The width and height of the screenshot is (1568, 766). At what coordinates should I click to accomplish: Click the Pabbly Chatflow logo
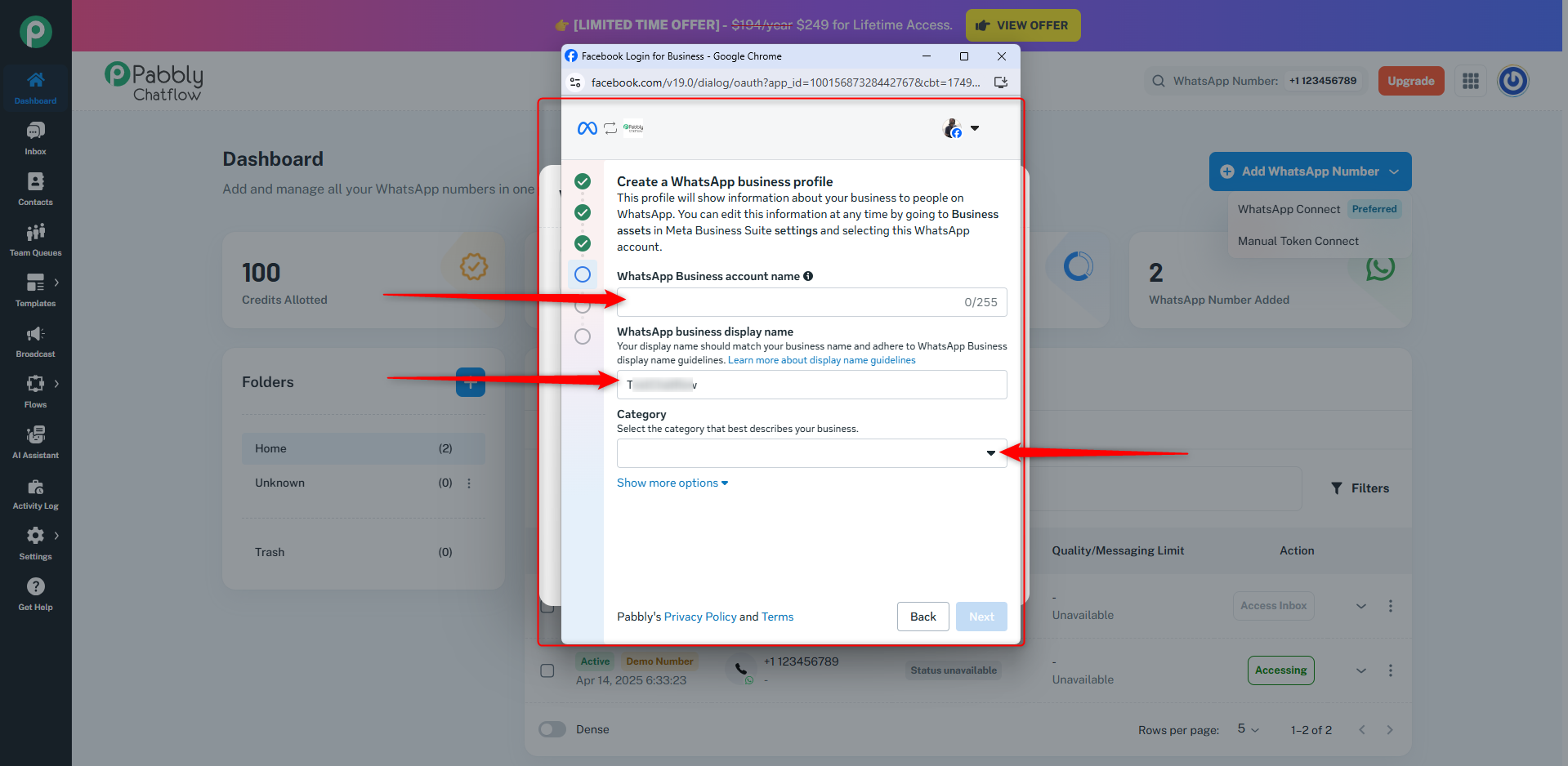click(154, 82)
